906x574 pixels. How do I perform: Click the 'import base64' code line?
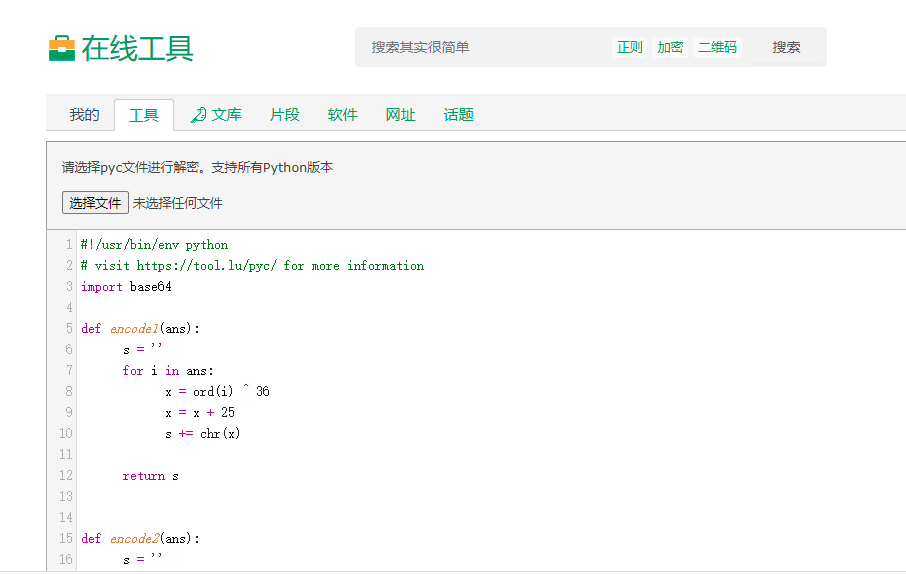tap(127, 287)
